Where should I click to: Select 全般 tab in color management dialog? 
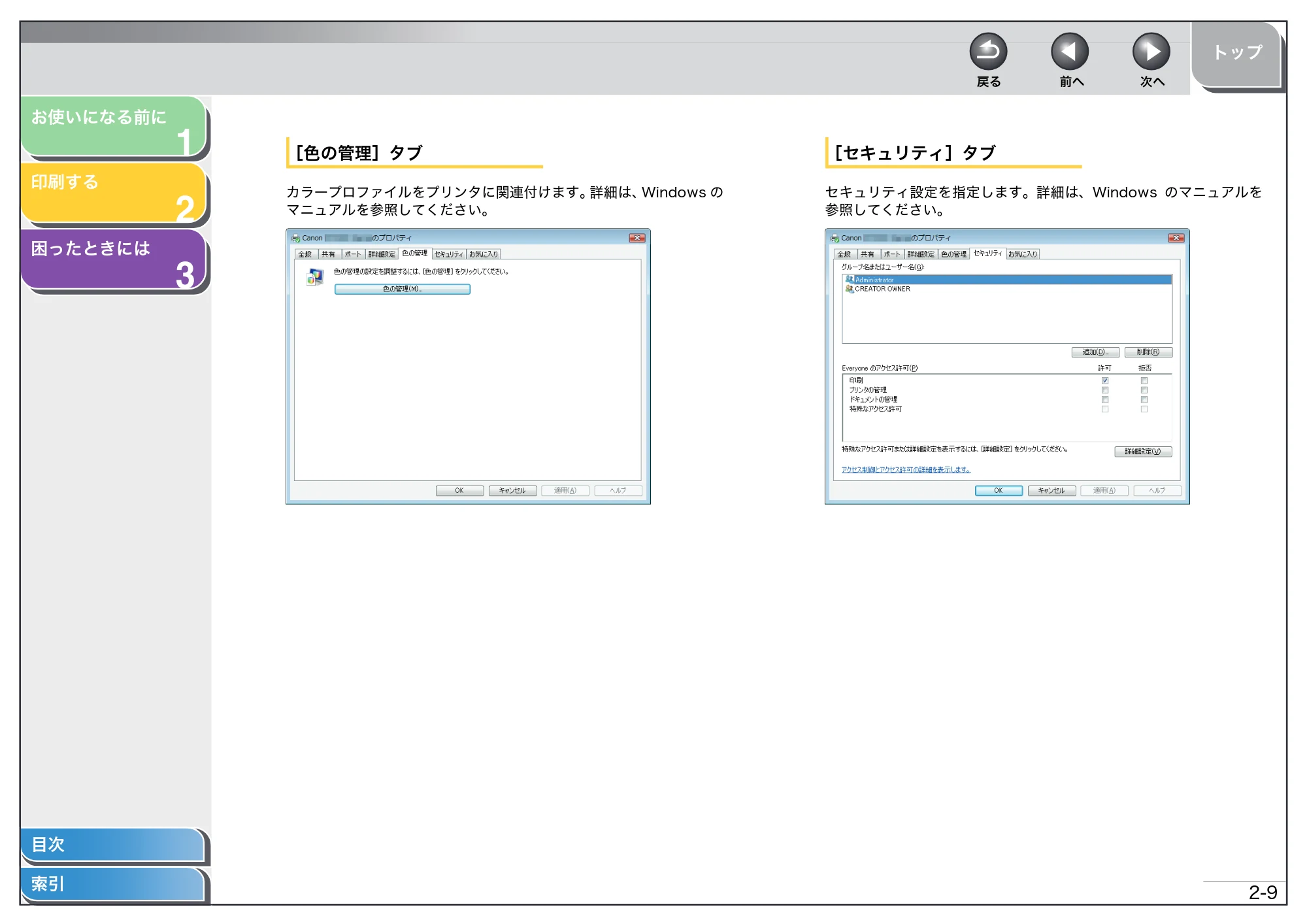tap(305, 254)
